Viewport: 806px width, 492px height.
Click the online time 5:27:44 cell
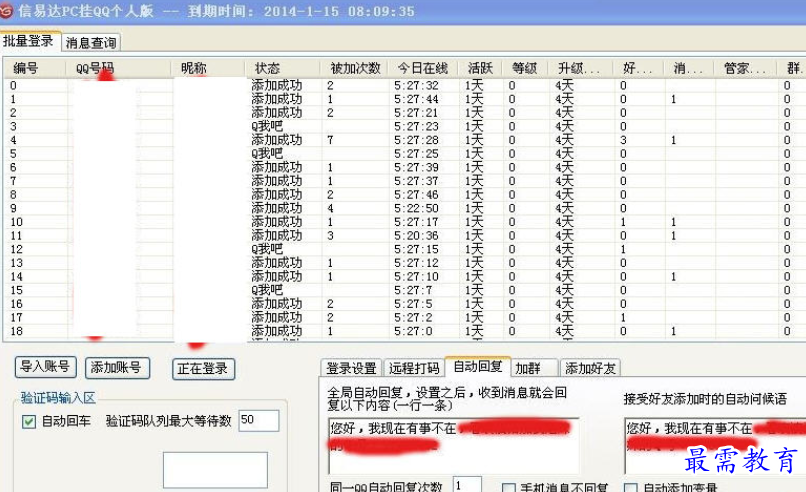(416, 99)
